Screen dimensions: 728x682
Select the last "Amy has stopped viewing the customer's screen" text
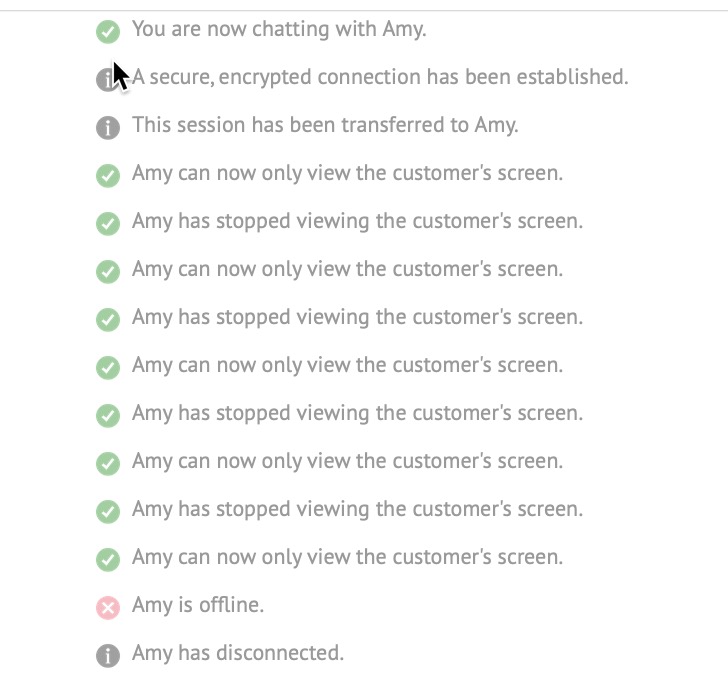358,509
